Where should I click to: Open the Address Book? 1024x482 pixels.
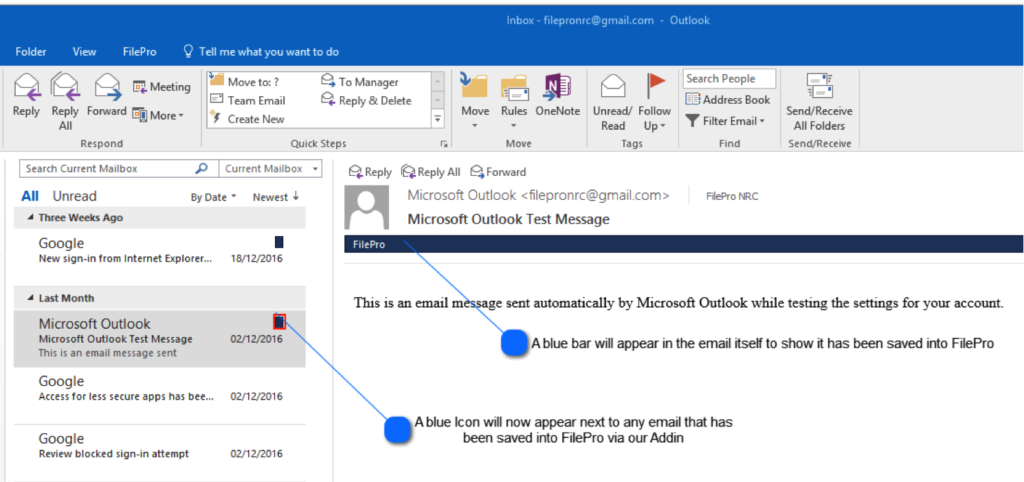[728, 100]
